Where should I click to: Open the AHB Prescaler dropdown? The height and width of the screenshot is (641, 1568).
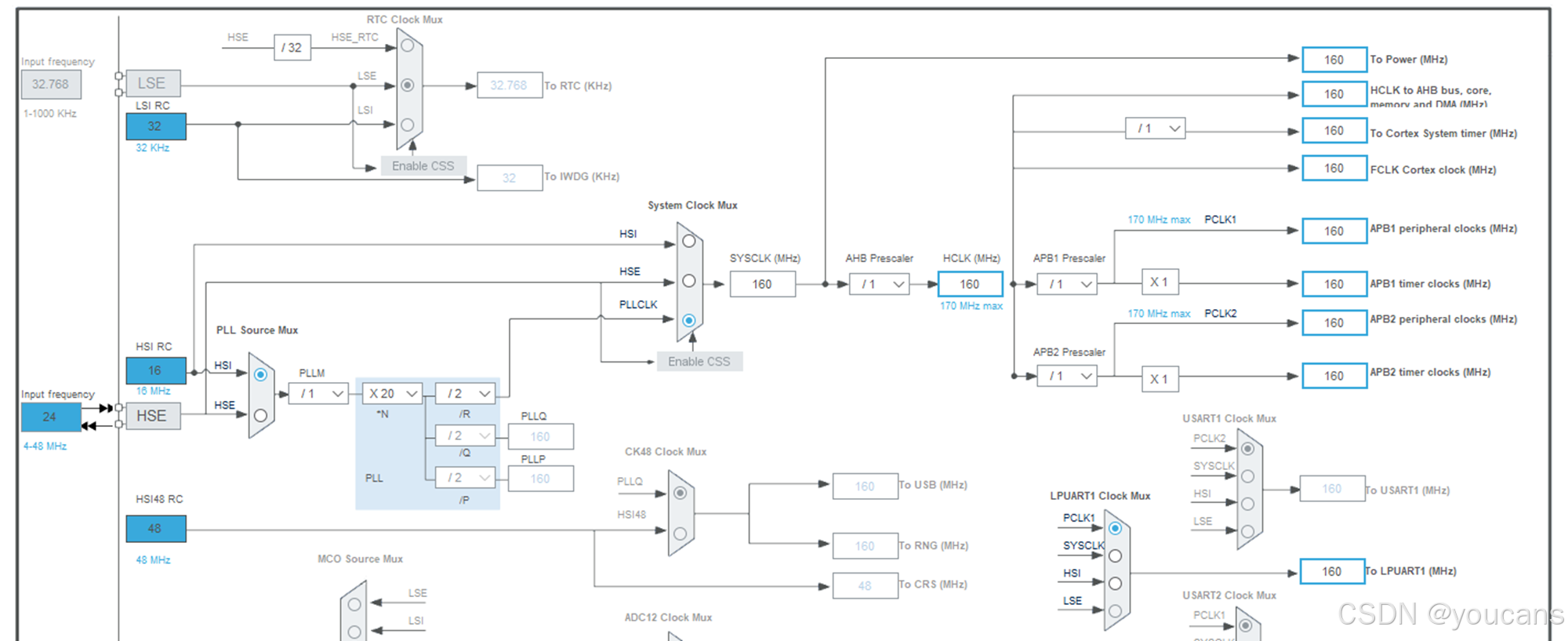tap(880, 284)
